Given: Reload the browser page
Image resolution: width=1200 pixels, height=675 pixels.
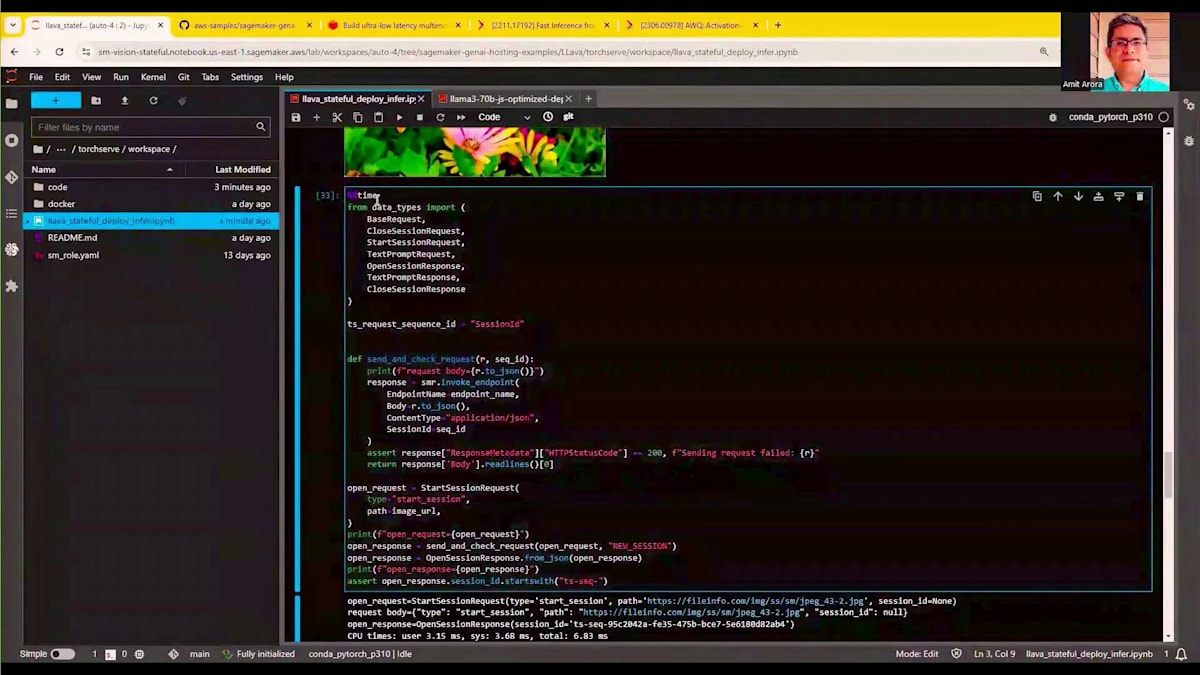Looking at the screenshot, I should (x=59, y=52).
